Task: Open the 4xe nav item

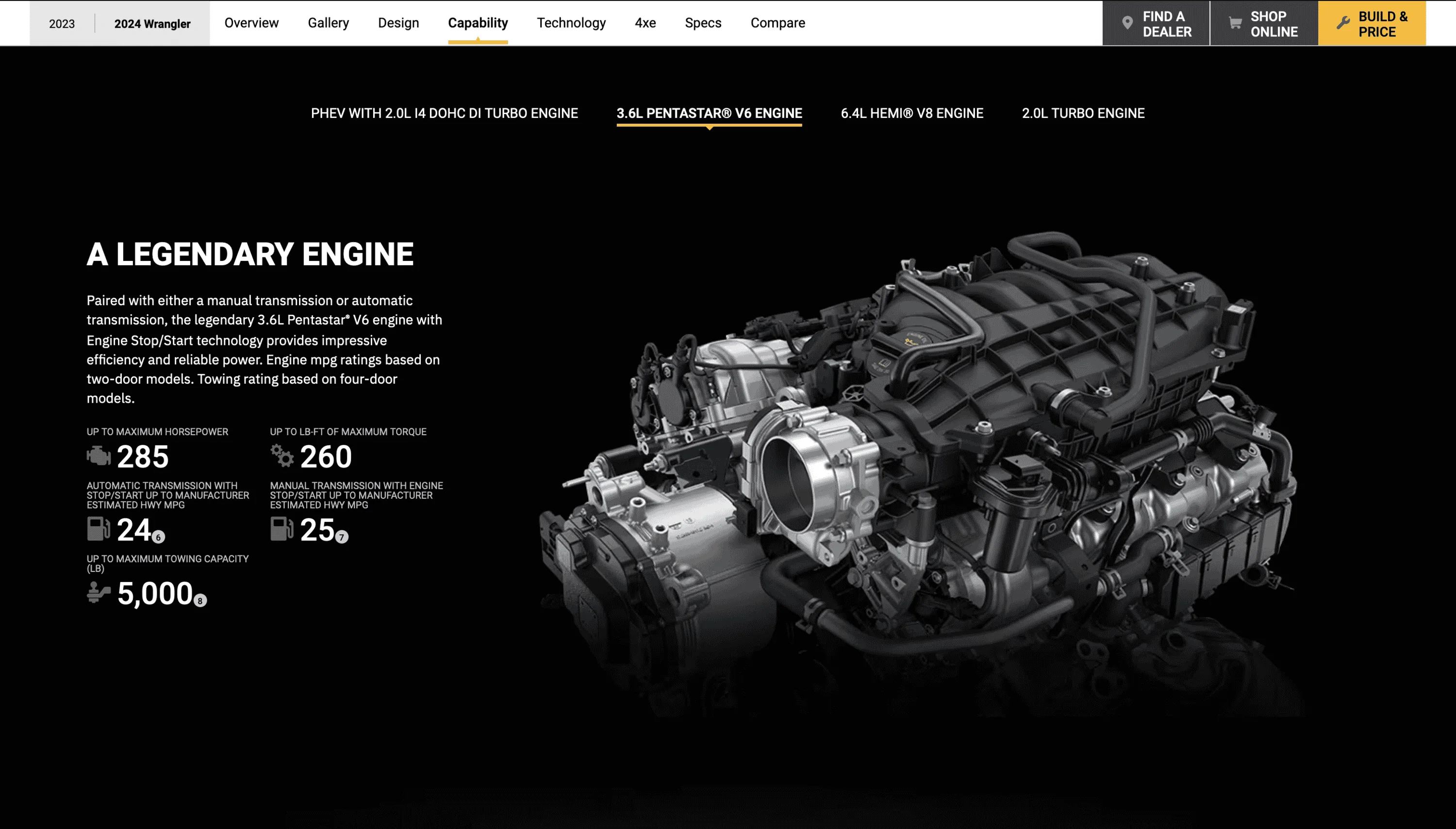Action: 645,23
